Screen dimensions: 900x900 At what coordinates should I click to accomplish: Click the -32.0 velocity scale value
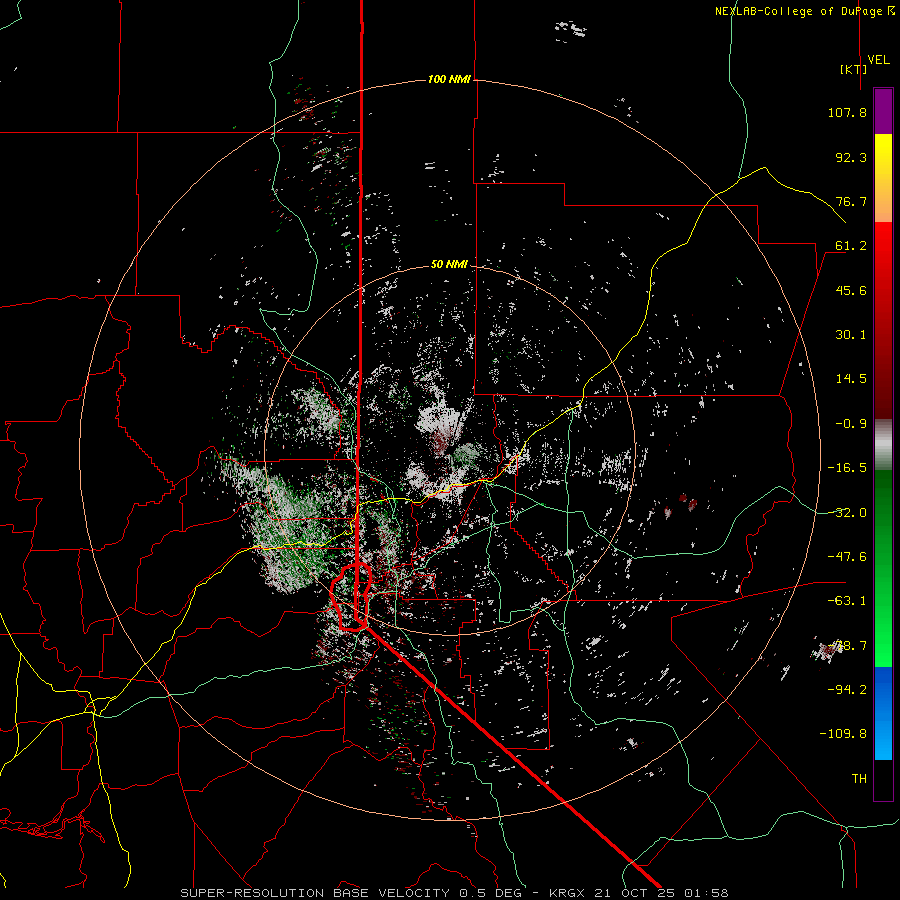847,513
